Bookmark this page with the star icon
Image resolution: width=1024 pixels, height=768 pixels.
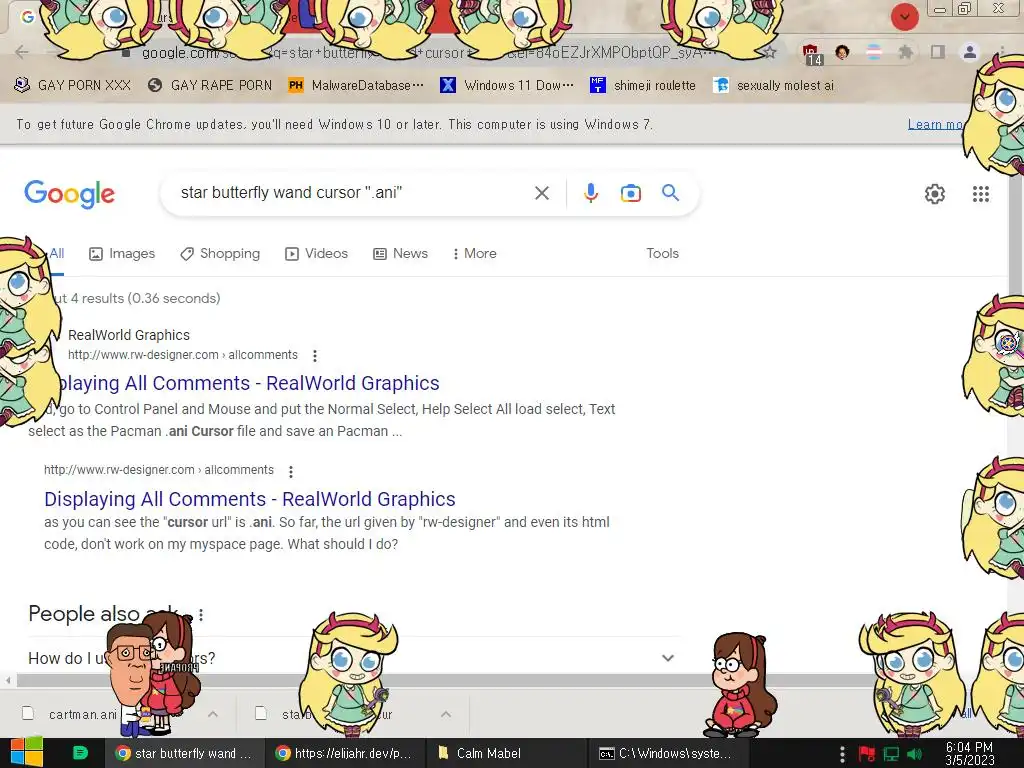tap(770, 52)
